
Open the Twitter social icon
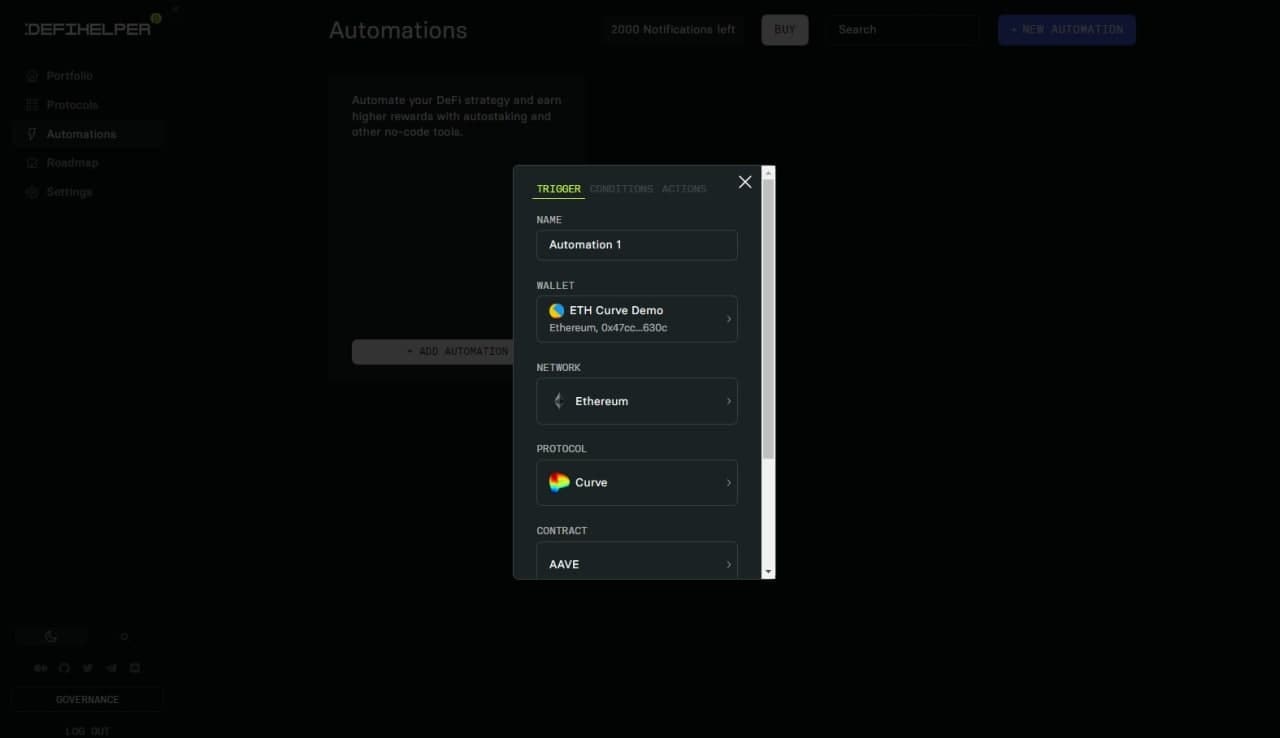(x=88, y=668)
